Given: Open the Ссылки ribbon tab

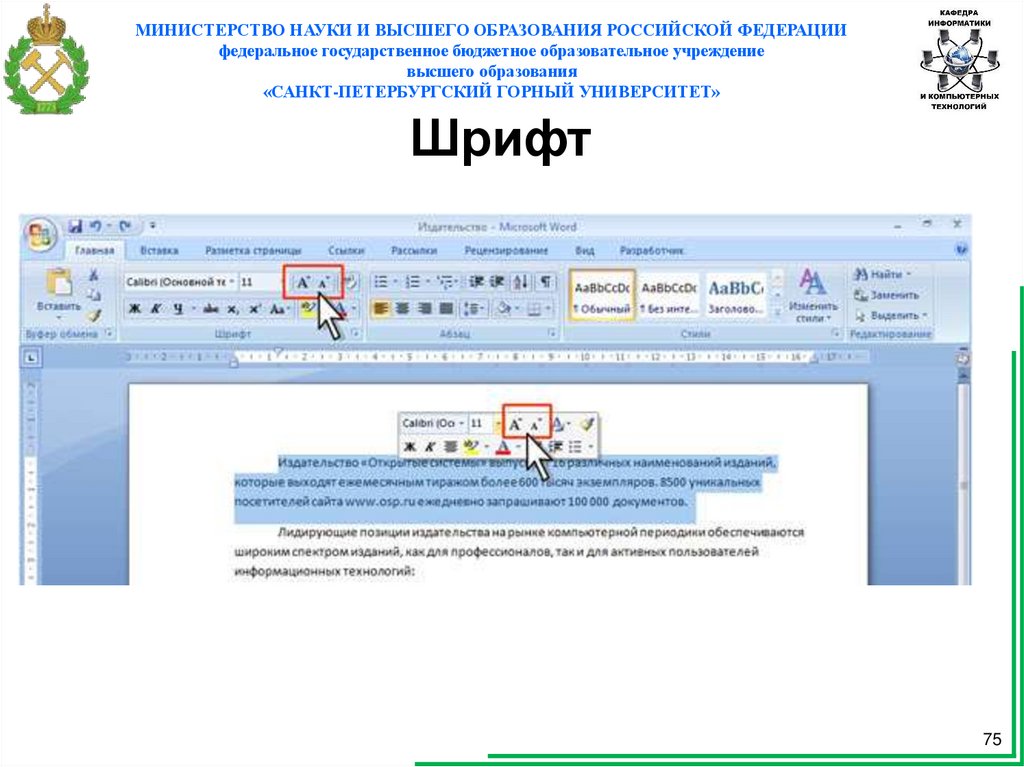Looking at the screenshot, I should (x=346, y=250).
